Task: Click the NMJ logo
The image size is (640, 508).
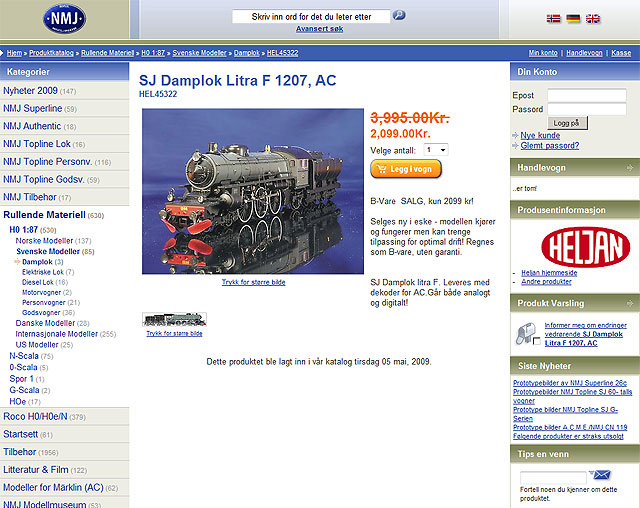Action: pos(64,19)
